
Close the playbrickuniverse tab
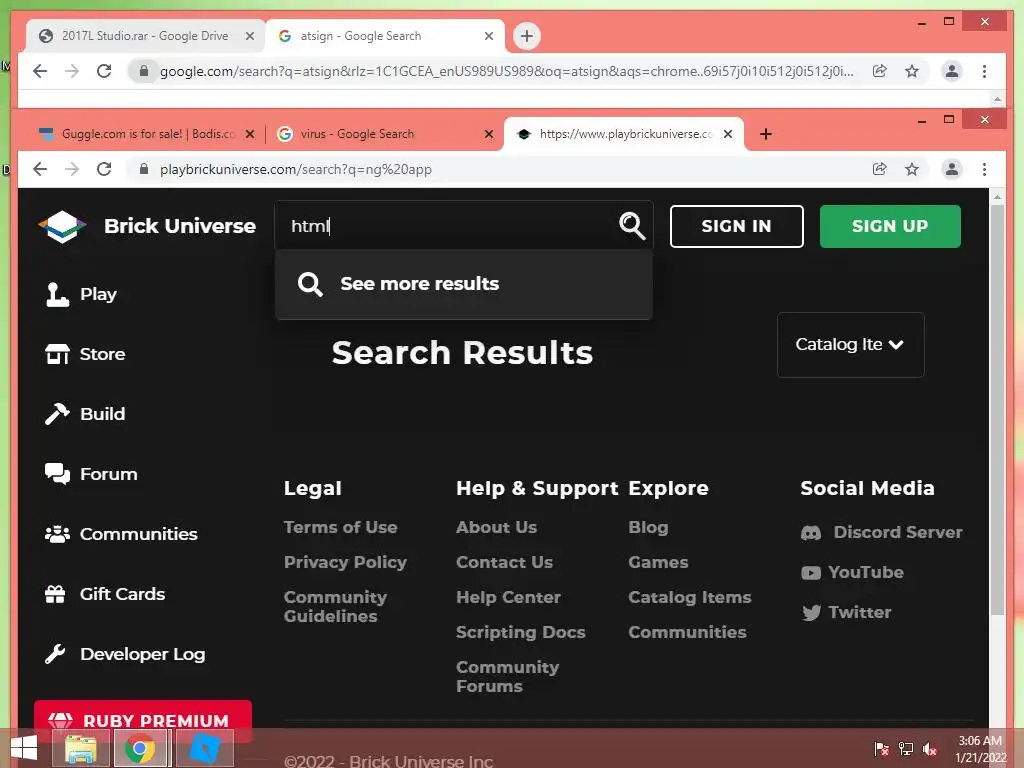tap(728, 134)
